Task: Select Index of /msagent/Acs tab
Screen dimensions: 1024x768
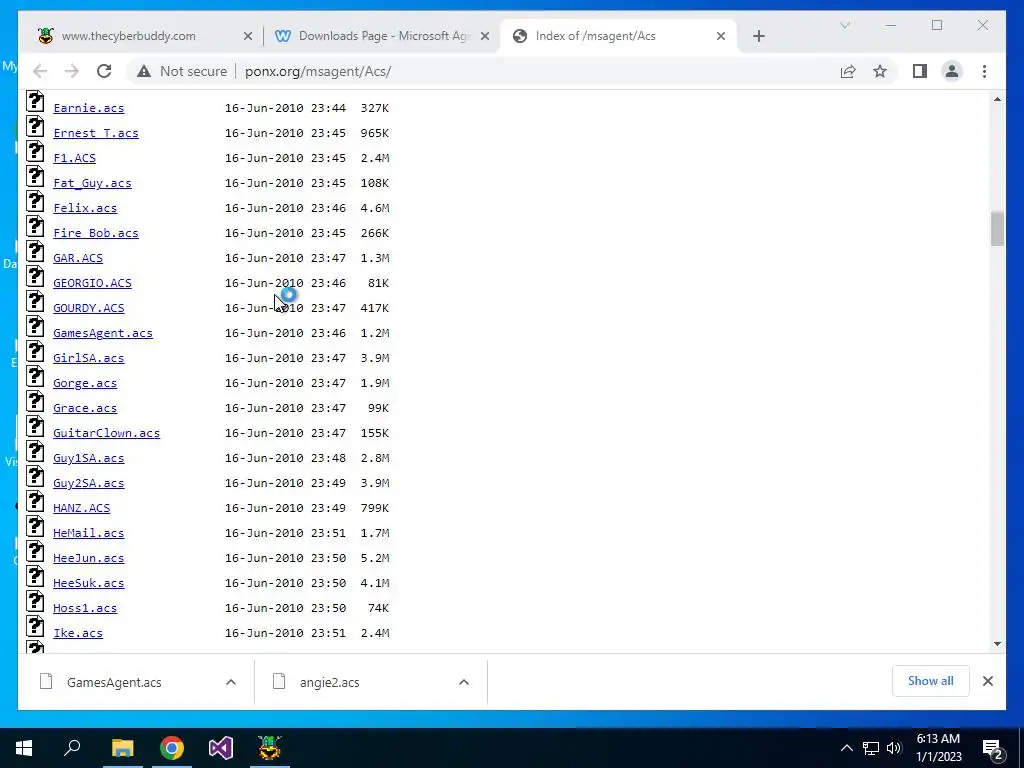Action: point(596,36)
